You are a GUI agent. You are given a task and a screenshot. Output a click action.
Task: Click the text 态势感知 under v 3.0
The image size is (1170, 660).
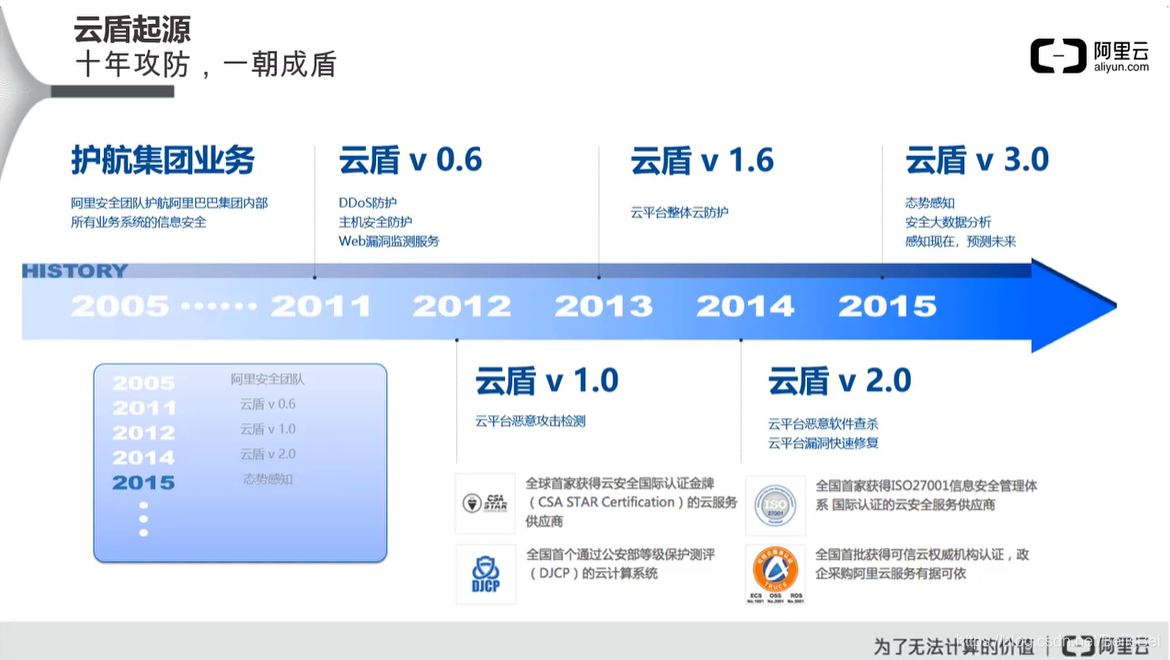coord(930,203)
